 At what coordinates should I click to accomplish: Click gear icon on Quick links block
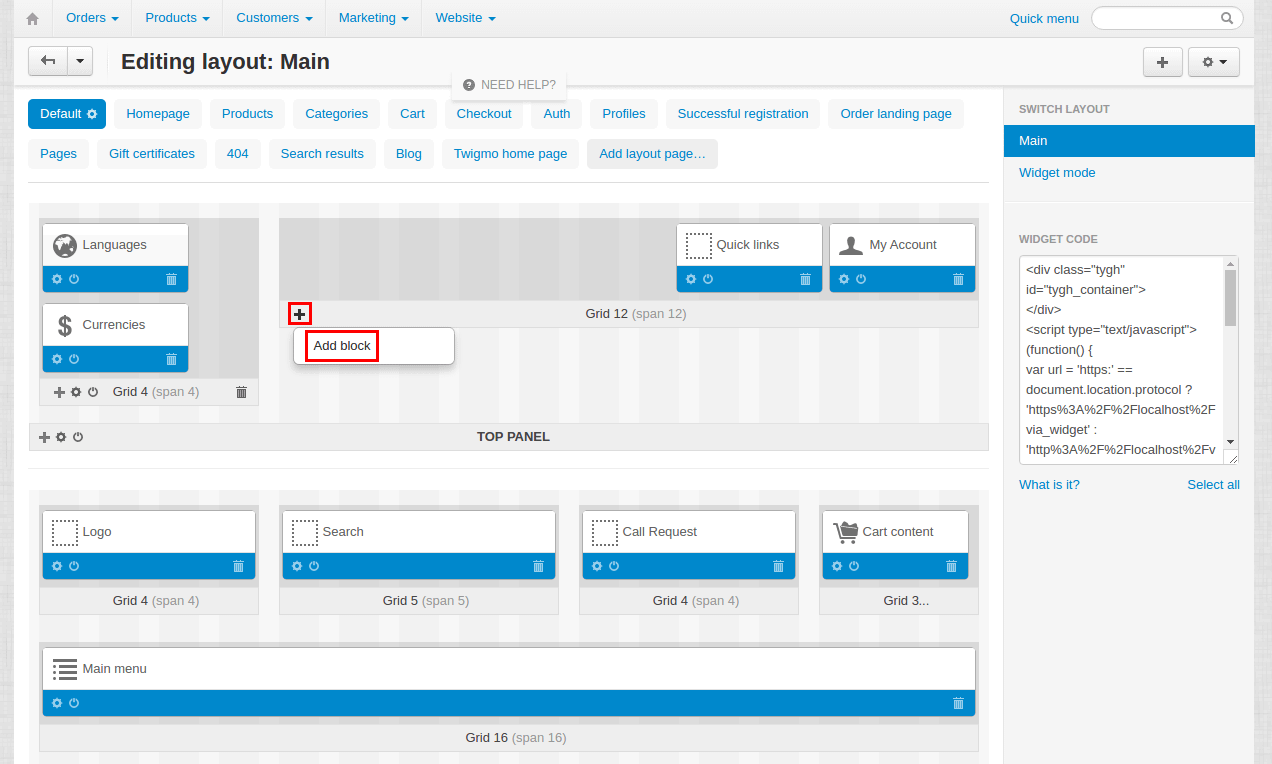click(x=691, y=279)
